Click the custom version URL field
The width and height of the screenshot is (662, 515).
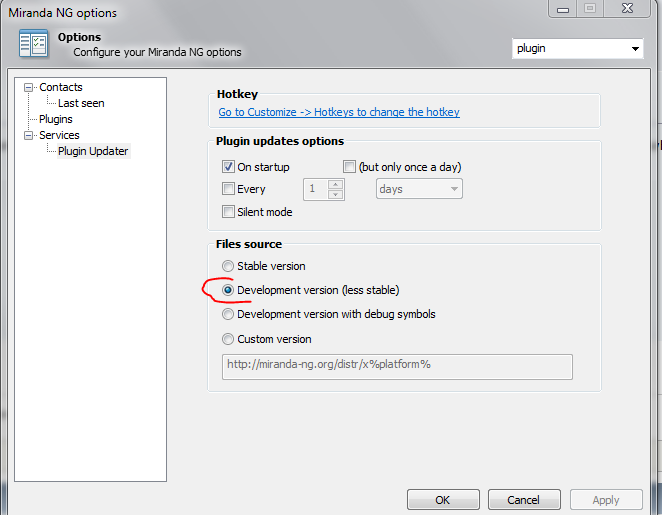[x=397, y=367]
